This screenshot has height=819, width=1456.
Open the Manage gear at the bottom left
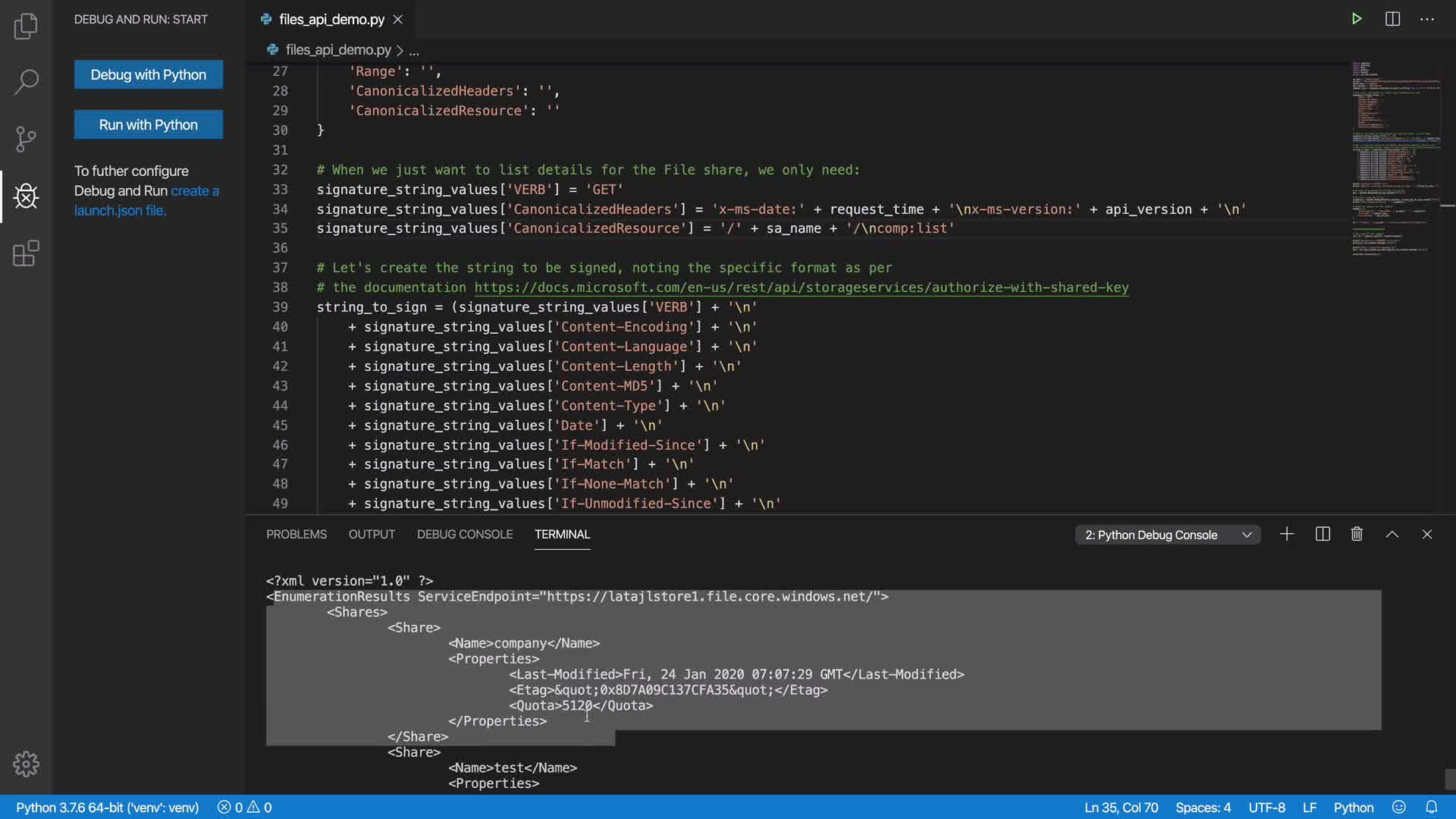[x=26, y=764]
